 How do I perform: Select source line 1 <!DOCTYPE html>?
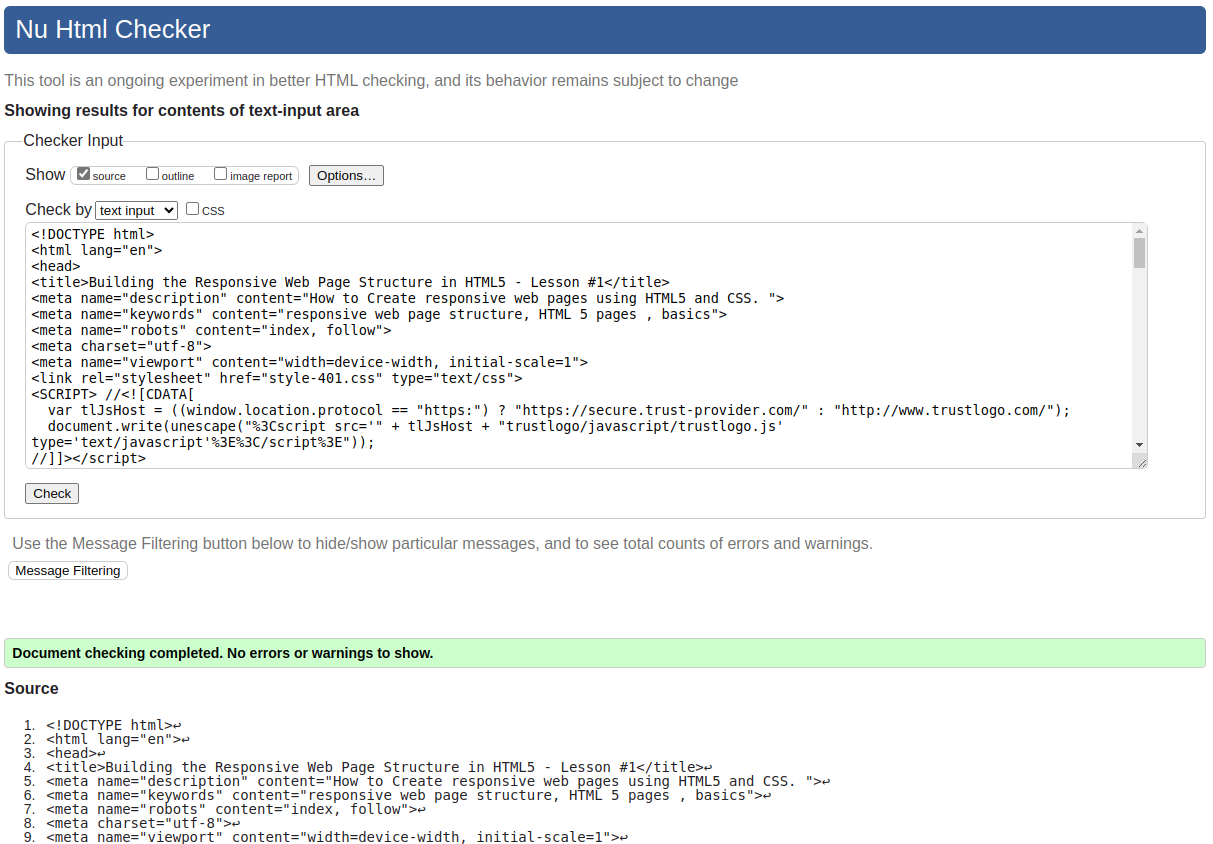[x=113, y=725]
